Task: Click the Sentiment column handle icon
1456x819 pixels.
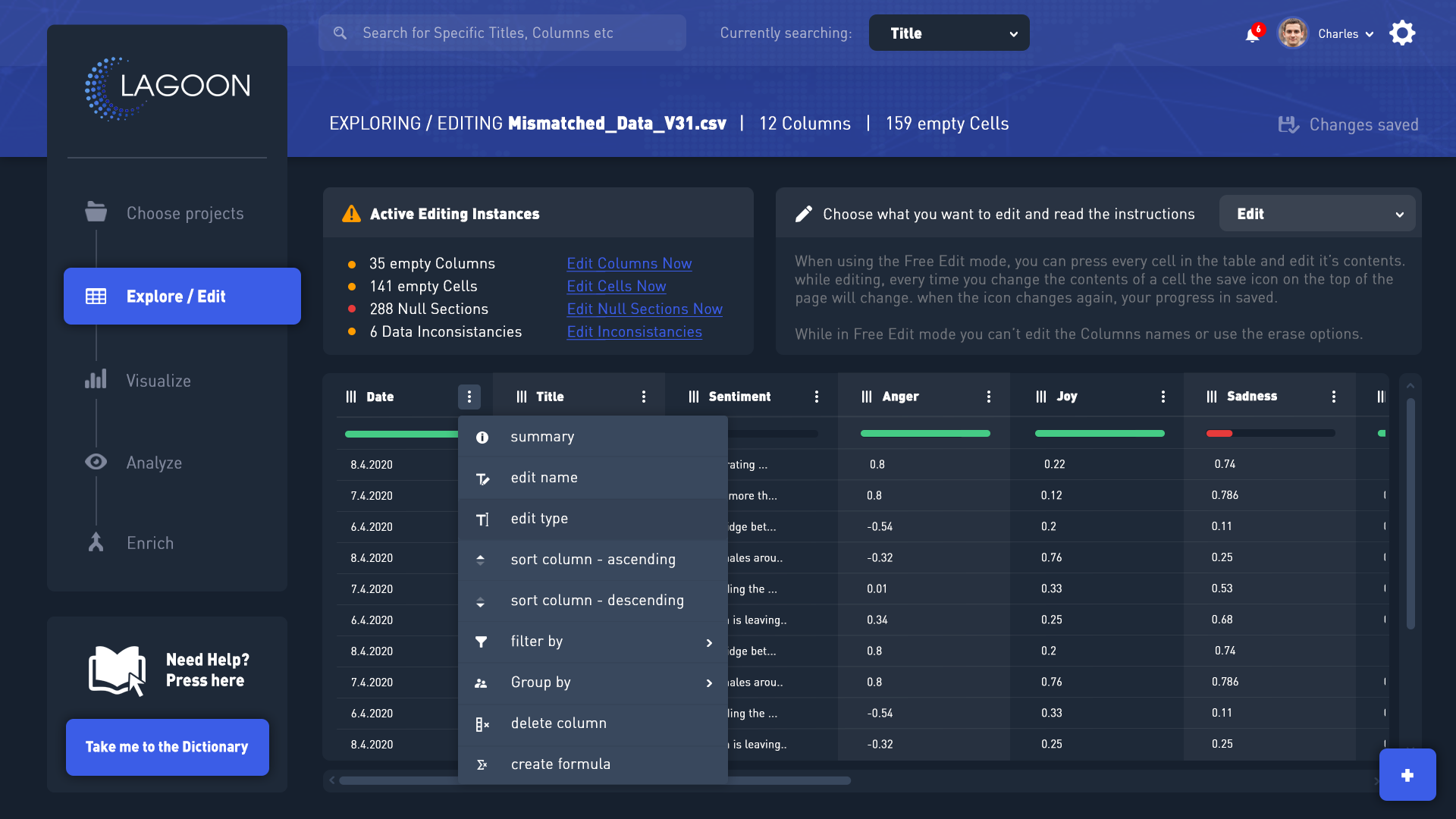Action: (694, 397)
